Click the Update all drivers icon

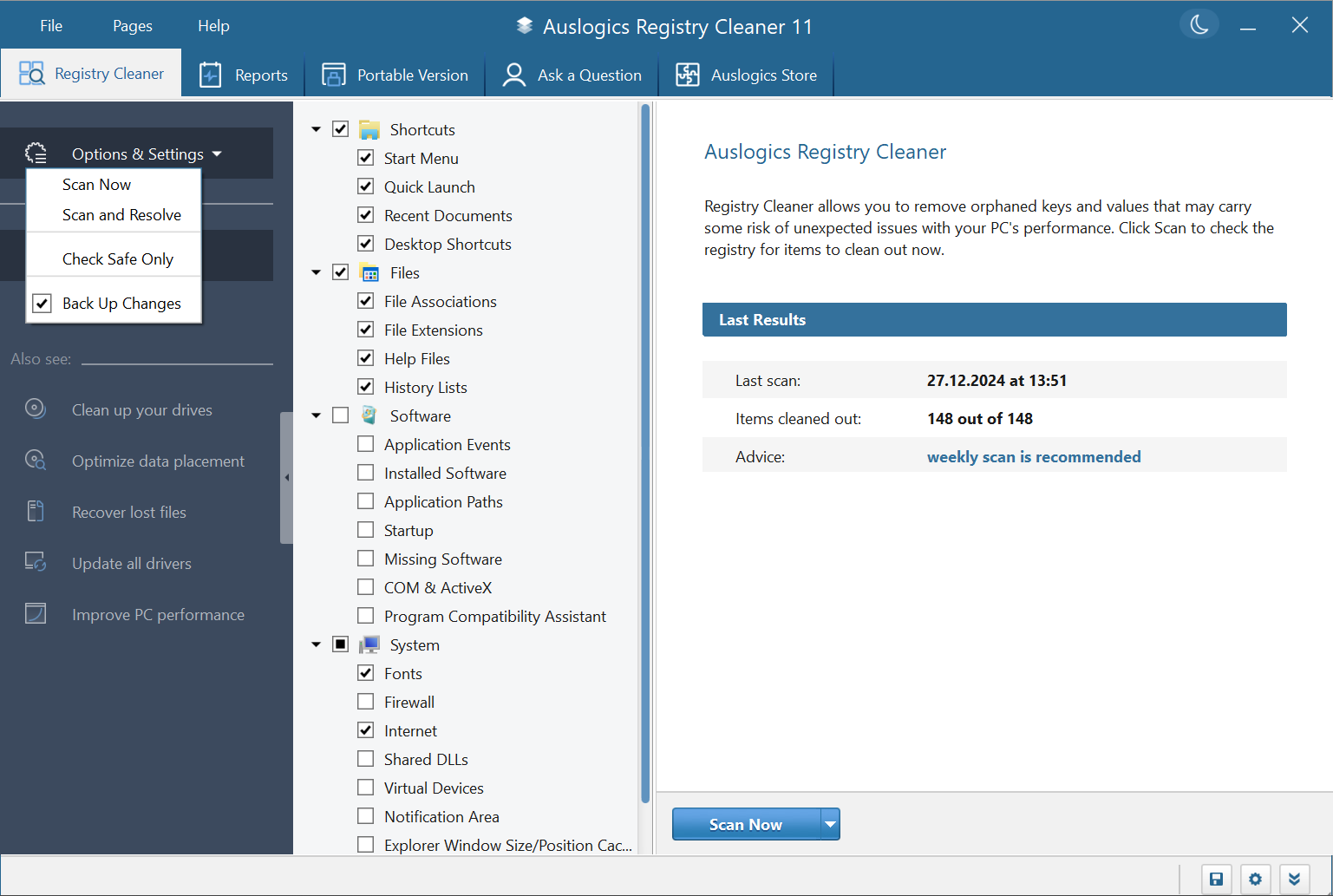pos(36,562)
